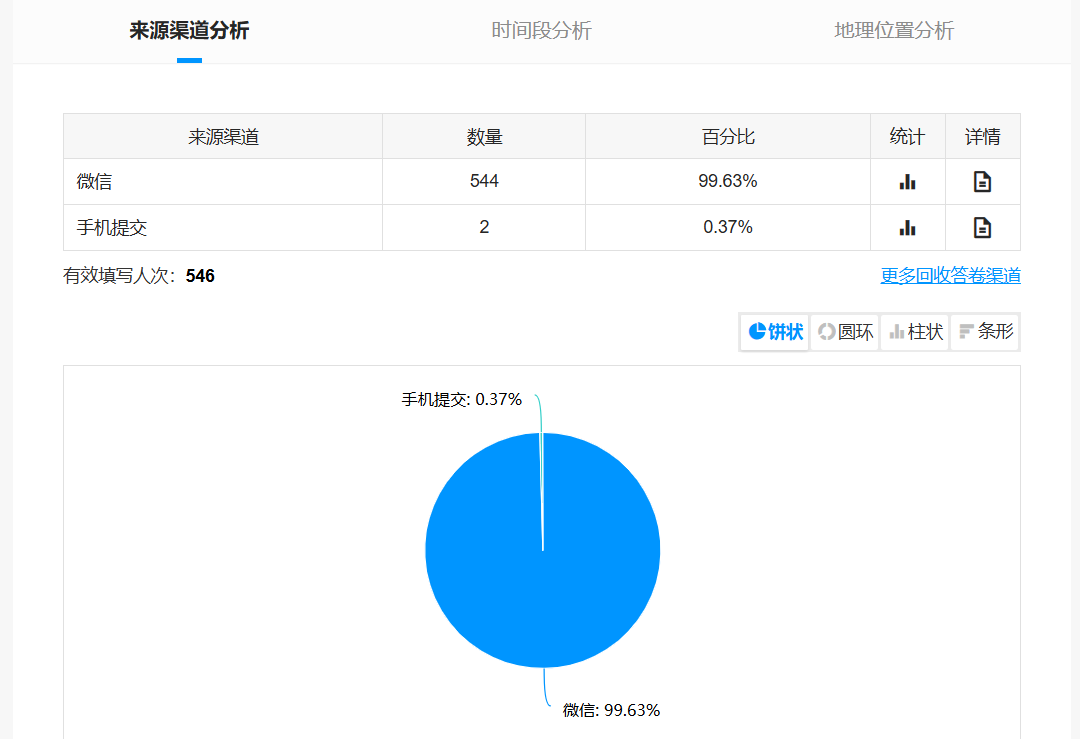The image size is (1080, 739).
Task: Click the 微信: 99.63% chart label
Action: pos(611,710)
